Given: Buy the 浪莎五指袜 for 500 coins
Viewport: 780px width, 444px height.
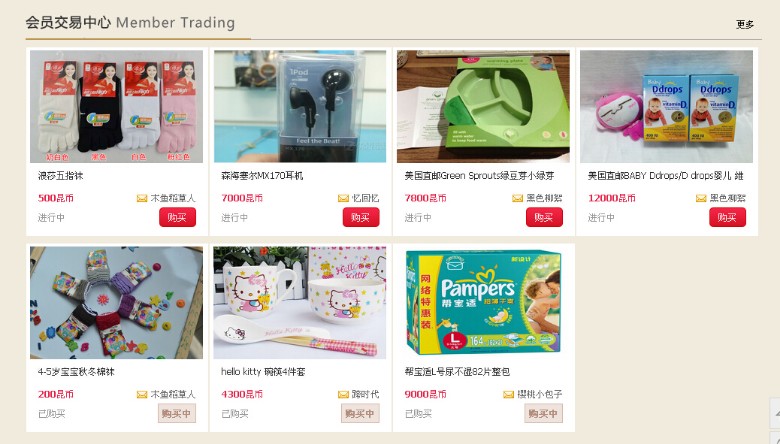Looking at the screenshot, I should [x=178, y=217].
